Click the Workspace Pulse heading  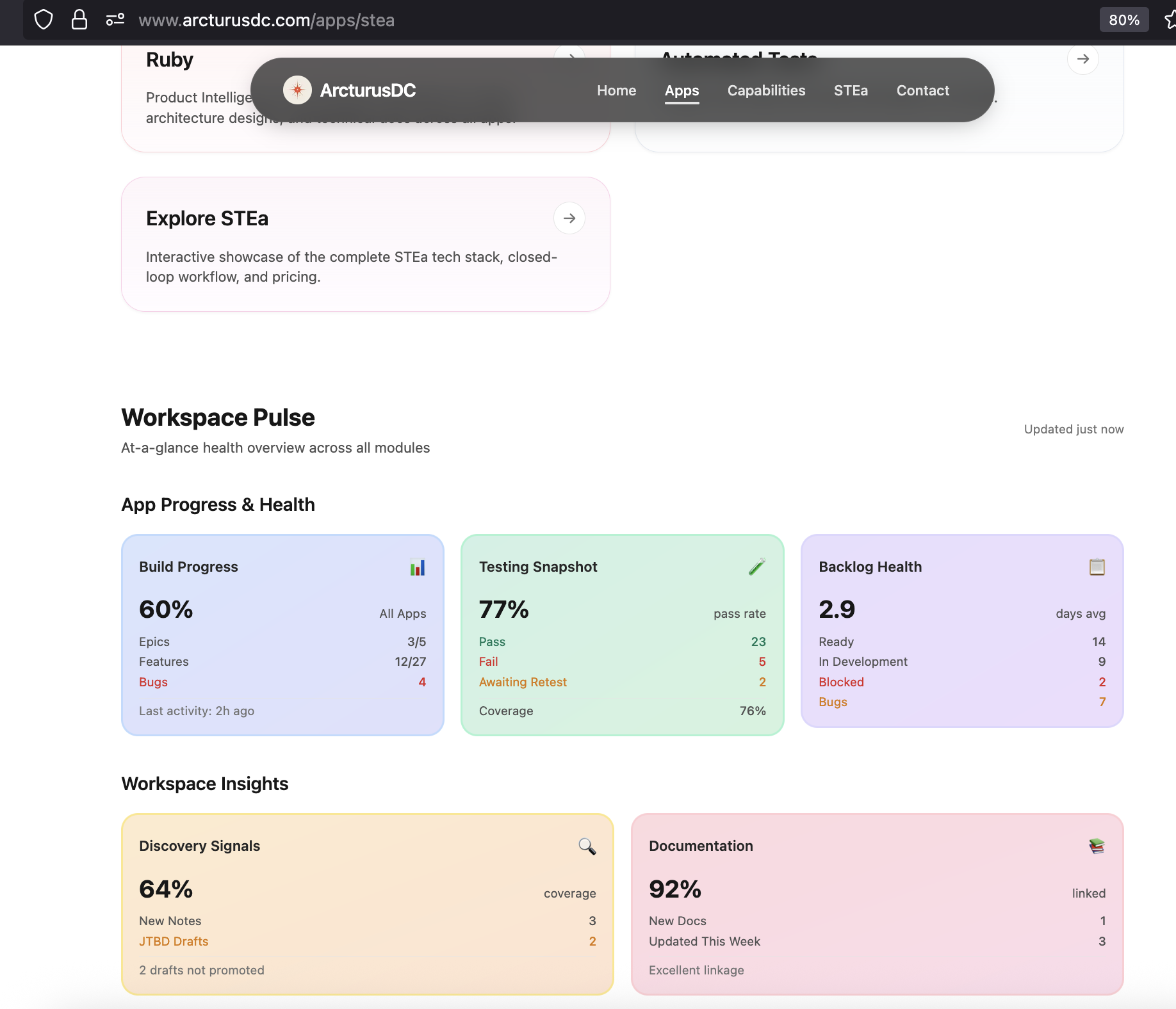[218, 417]
